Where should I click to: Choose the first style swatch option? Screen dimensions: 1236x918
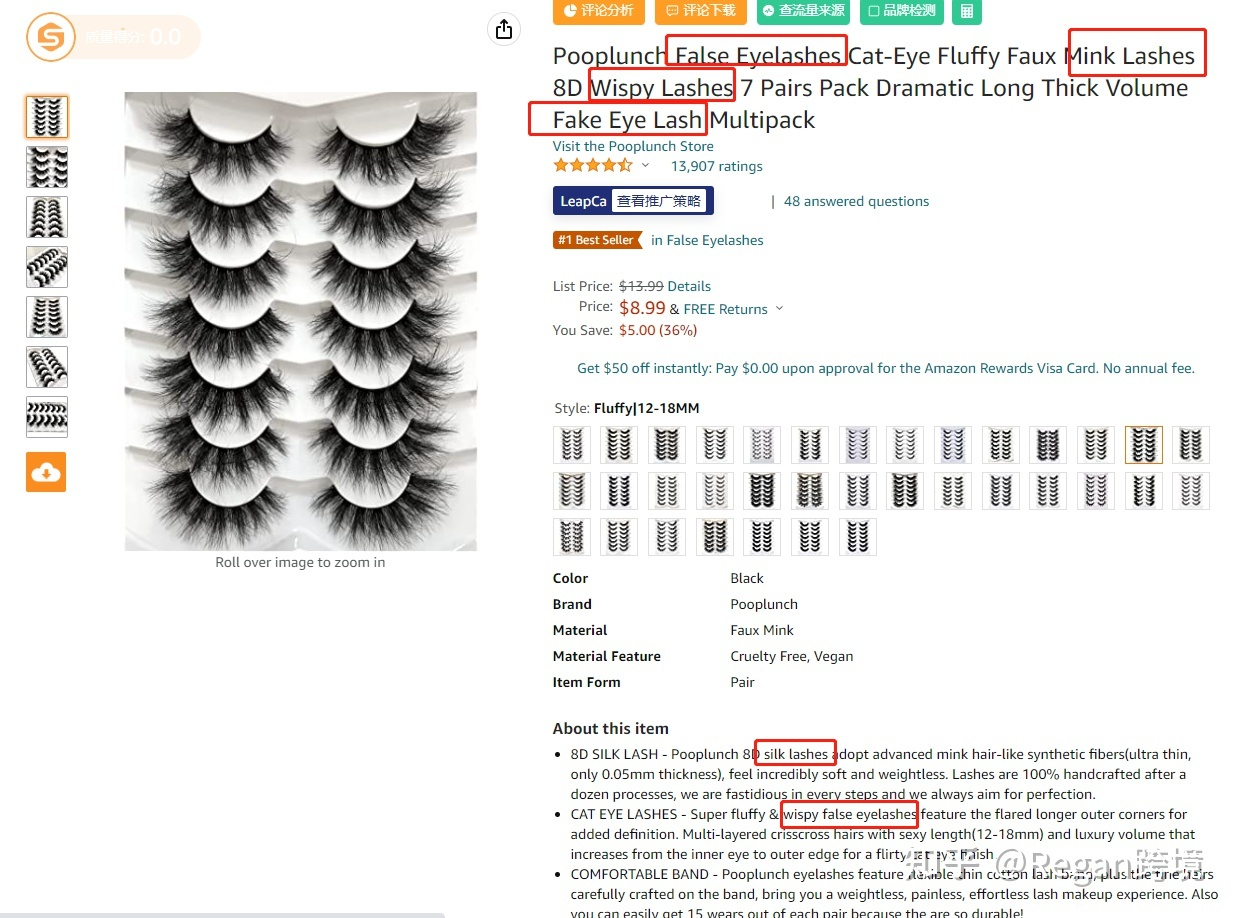[x=572, y=445]
